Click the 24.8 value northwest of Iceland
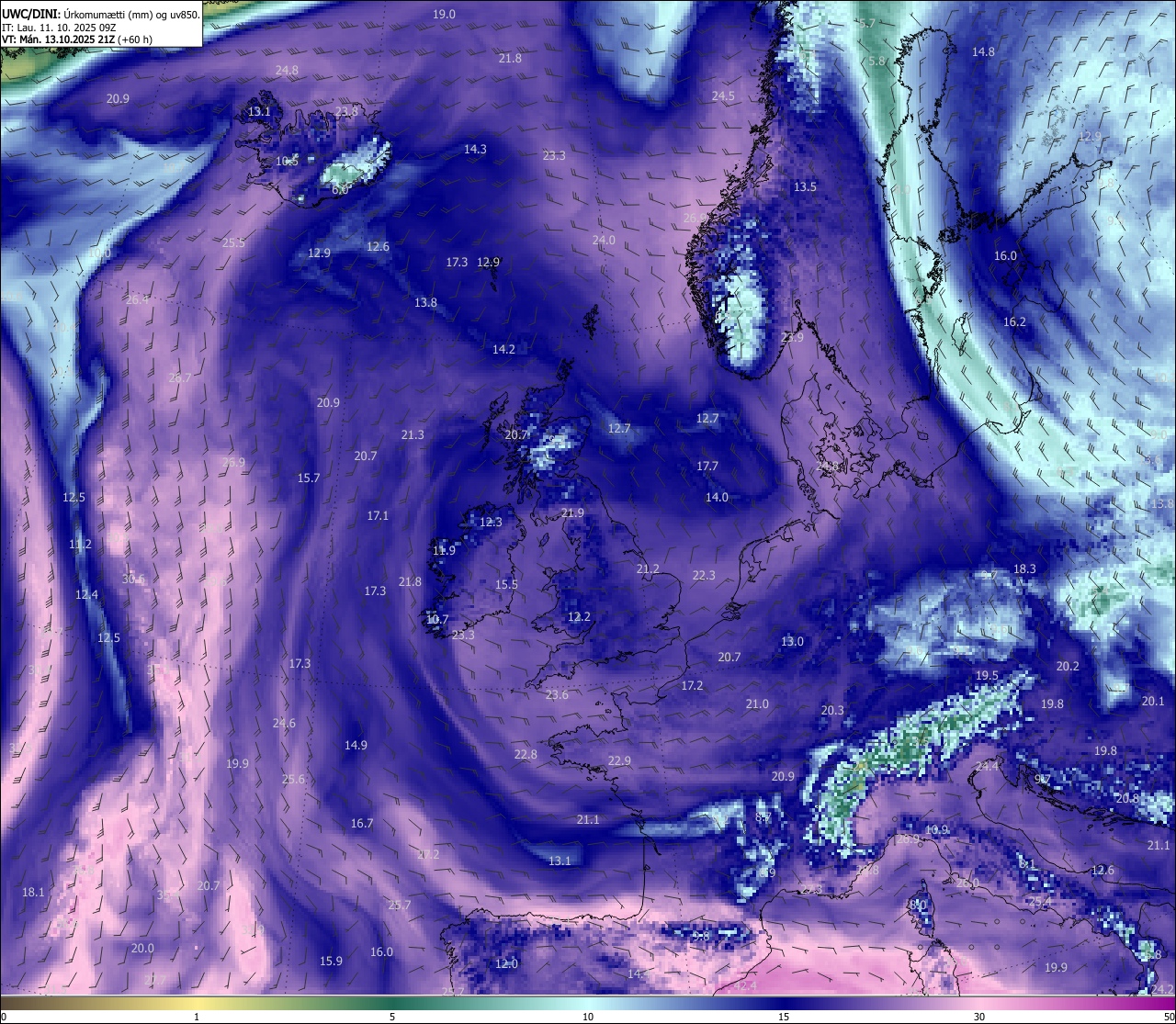The image size is (1176, 1024). 287,70
